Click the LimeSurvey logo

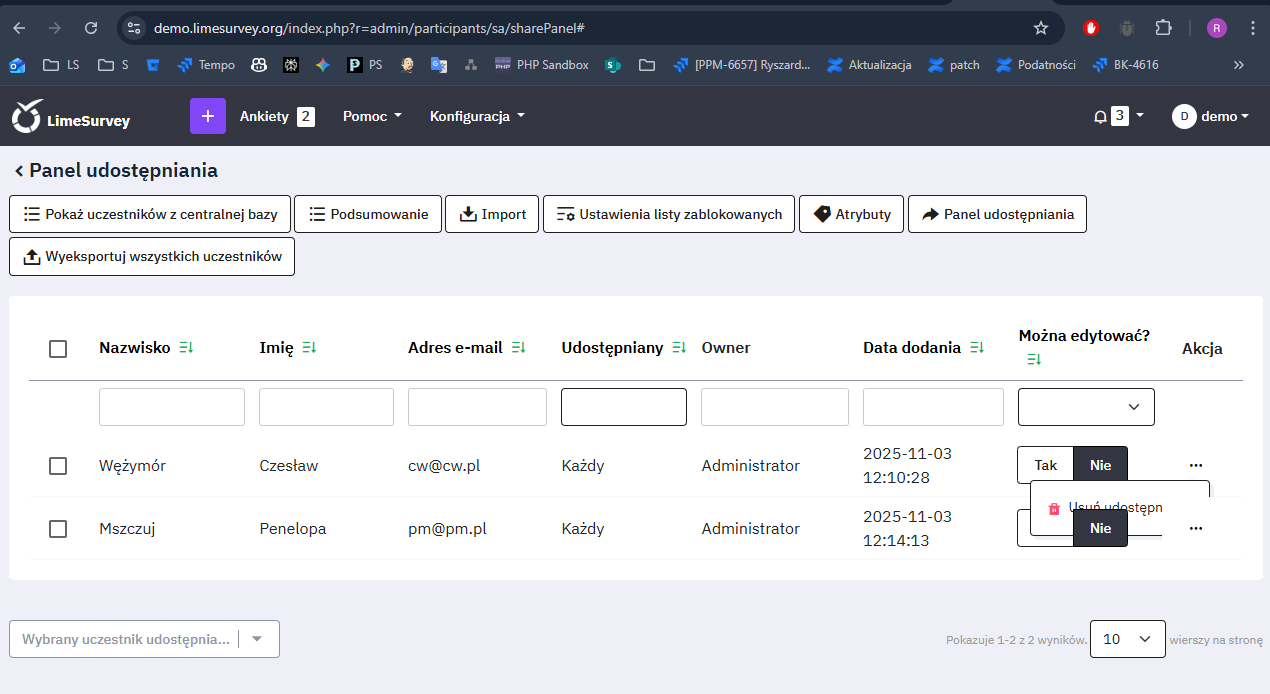pos(70,117)
